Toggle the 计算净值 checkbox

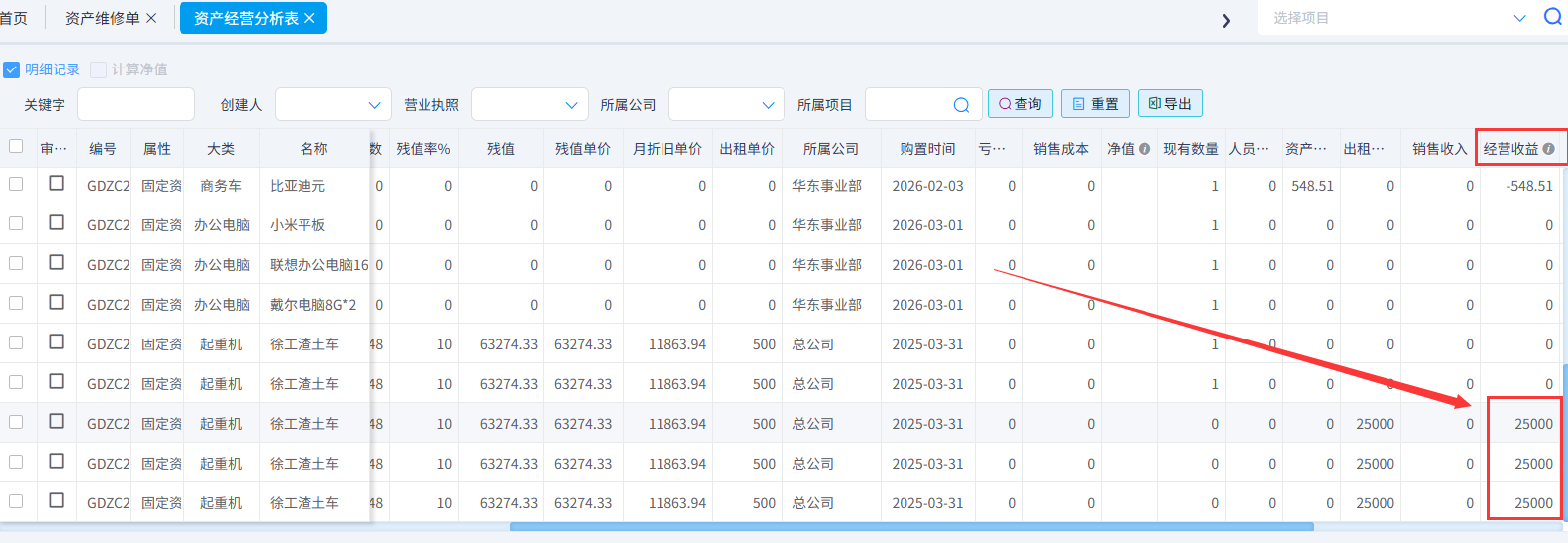98,69
